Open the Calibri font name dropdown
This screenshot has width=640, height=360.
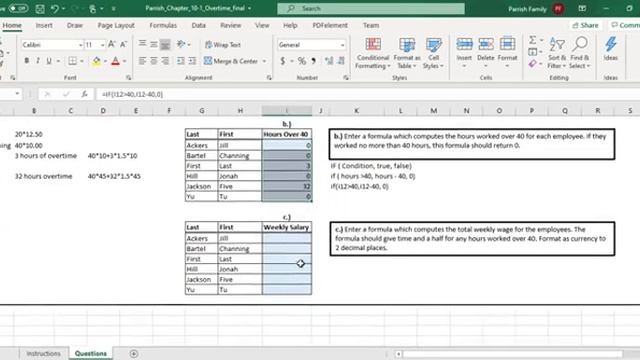80,45
